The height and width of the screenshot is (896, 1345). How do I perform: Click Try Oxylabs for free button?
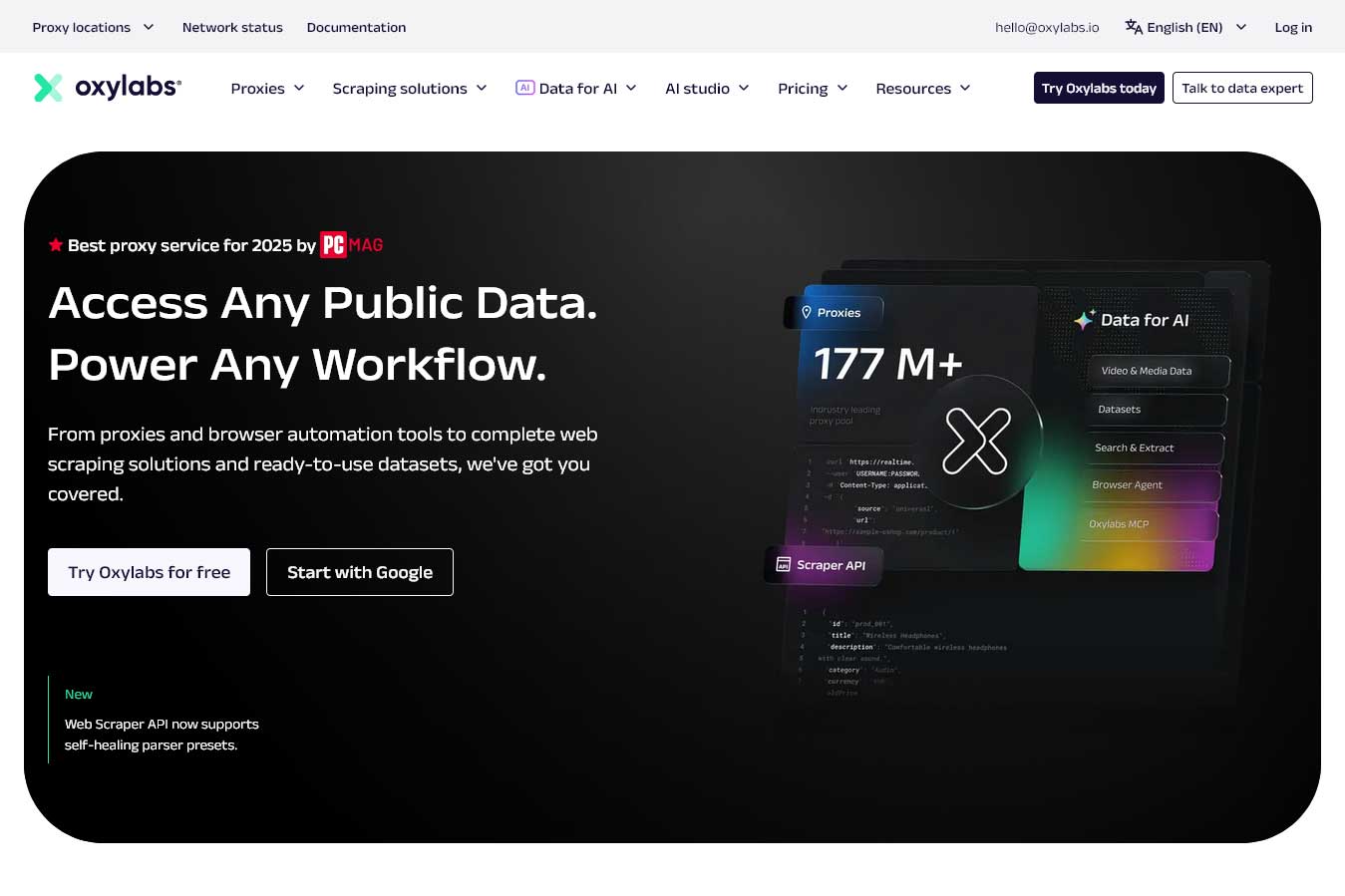pos(149,572)
